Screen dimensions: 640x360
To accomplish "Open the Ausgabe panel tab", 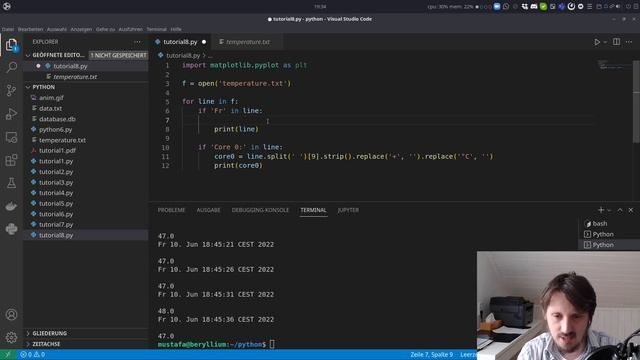I will point(208,210).
